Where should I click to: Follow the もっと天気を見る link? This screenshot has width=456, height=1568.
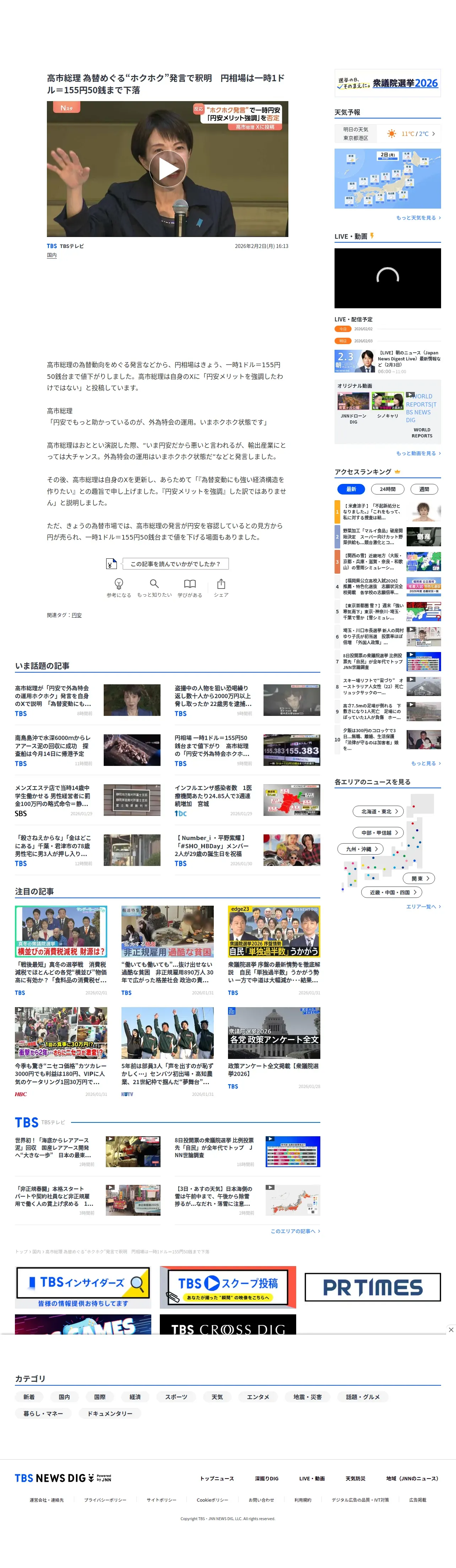point(418,217)
